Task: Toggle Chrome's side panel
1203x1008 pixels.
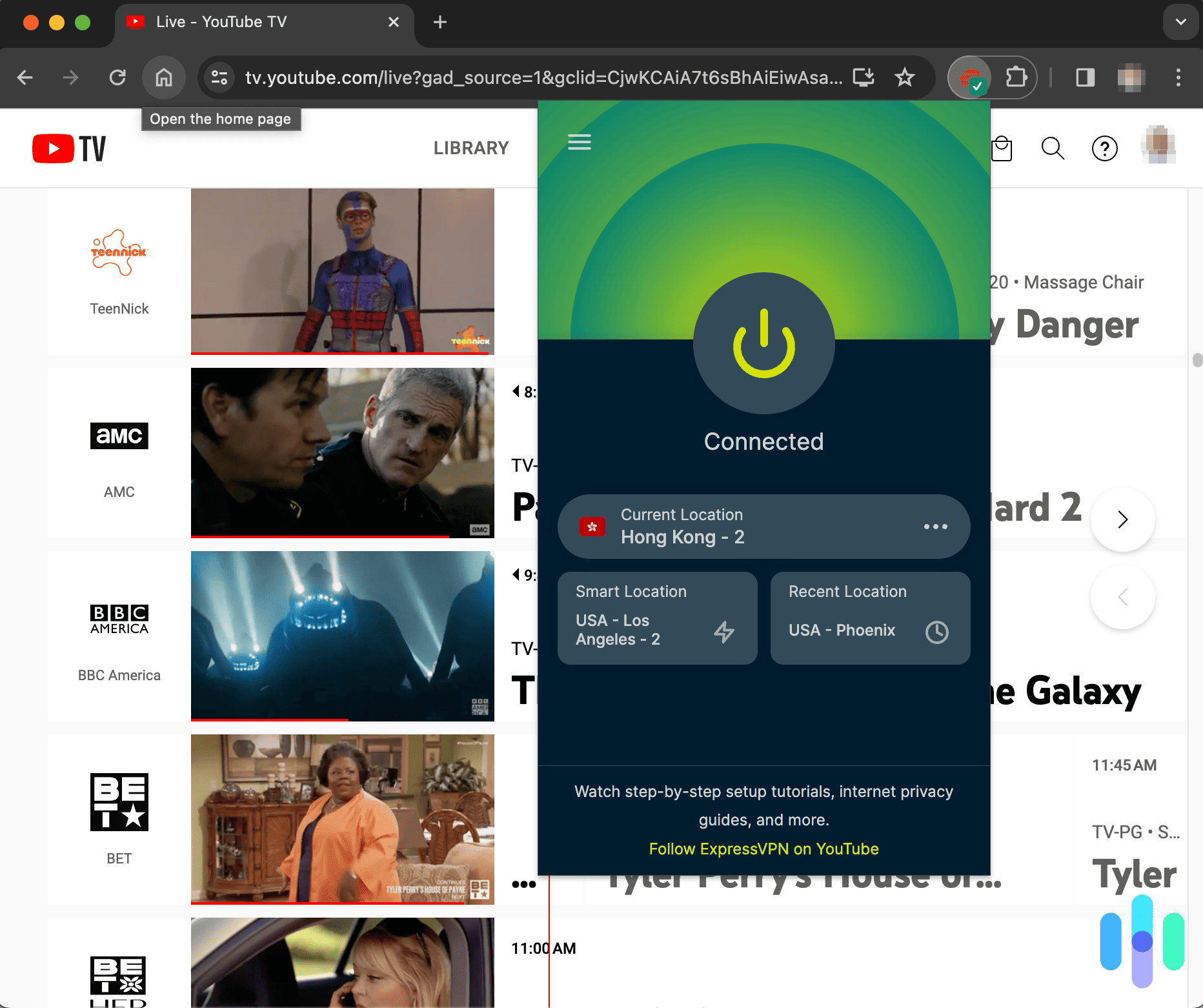Action: [x=1084, y=77]
